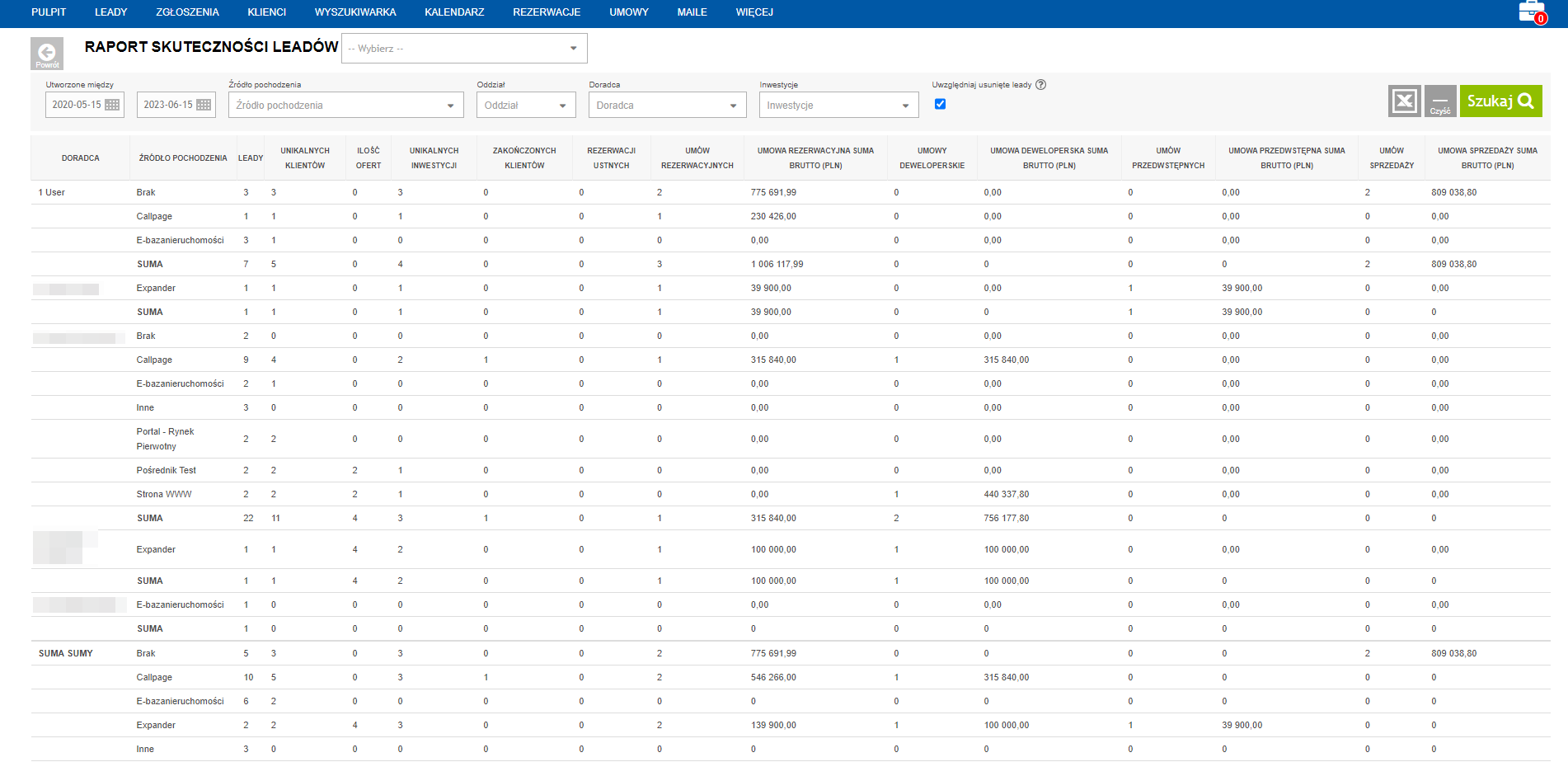This screenshot has height=762, width=1568.
Task: Click 'Strona WWW' source cell
Action: point(164,494)
